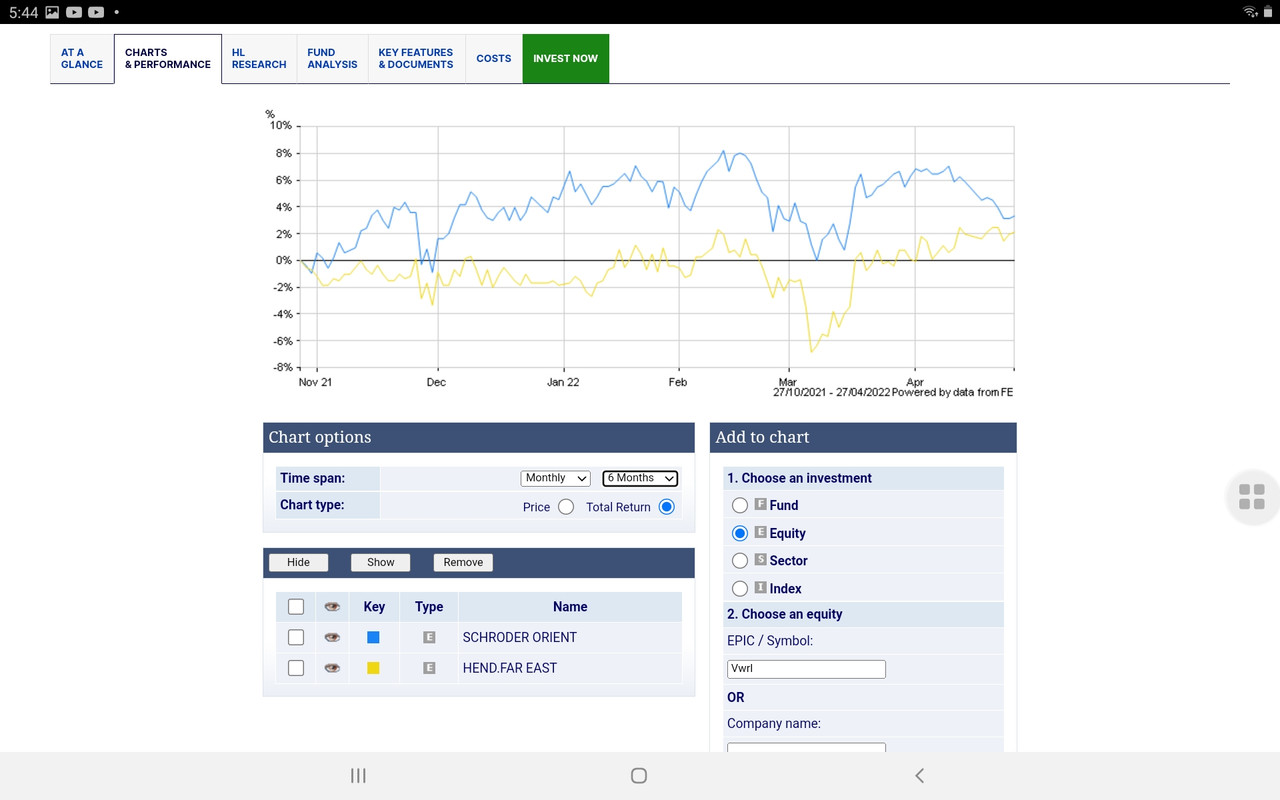Viewport: 1280px width, 800px height.
Task: Click the E type icon for Hend.Far East
Action: point(429,668)
